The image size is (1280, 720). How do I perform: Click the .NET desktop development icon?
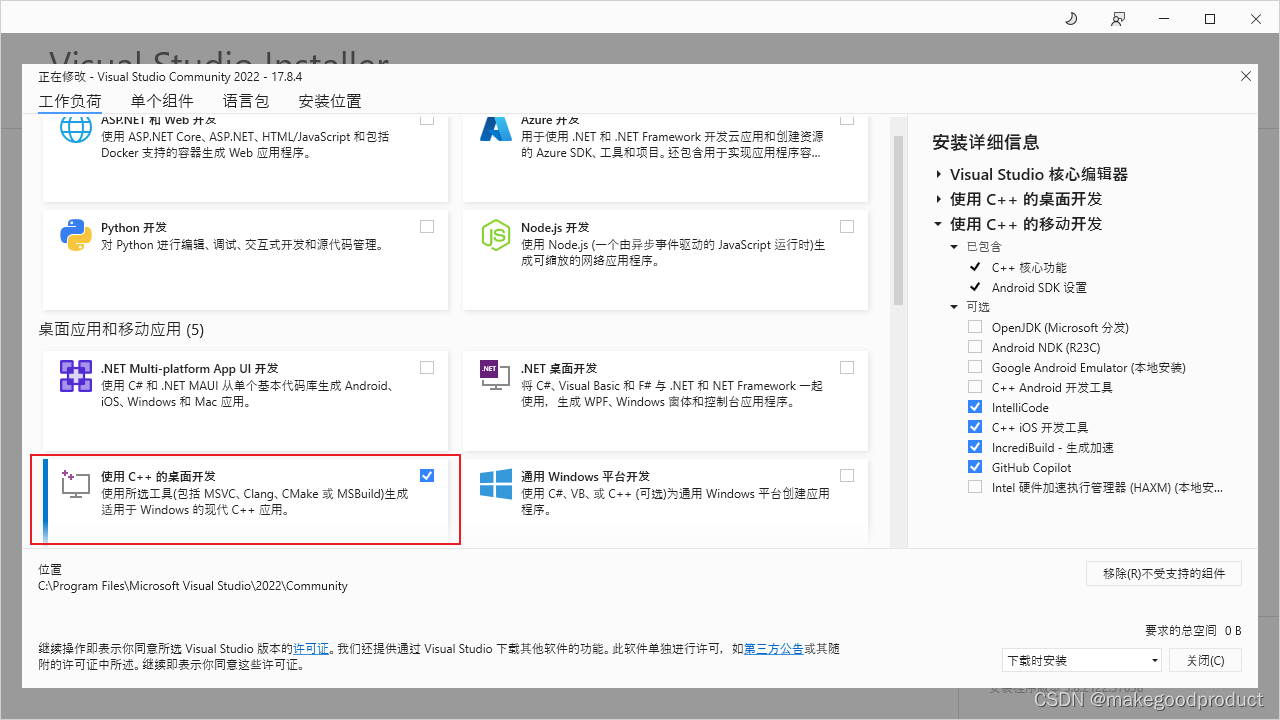click(496, 376)
